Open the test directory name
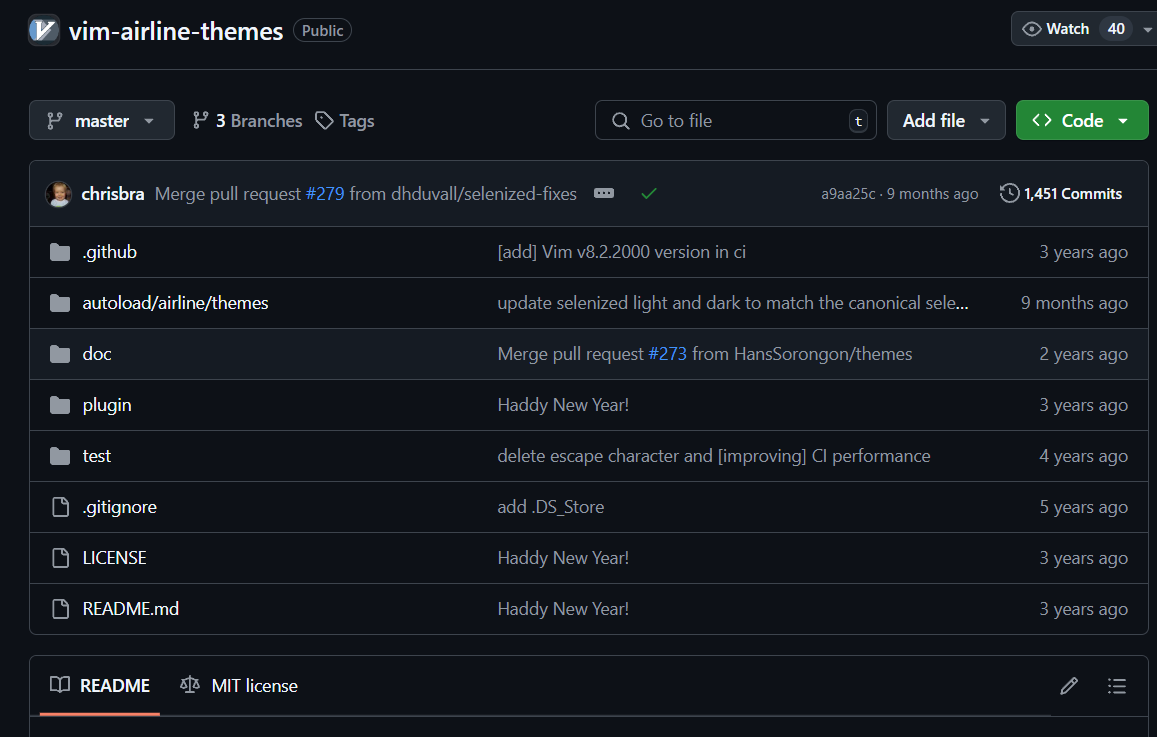The height and width of the screenshot is (737, 1157). tap(97, 456)
